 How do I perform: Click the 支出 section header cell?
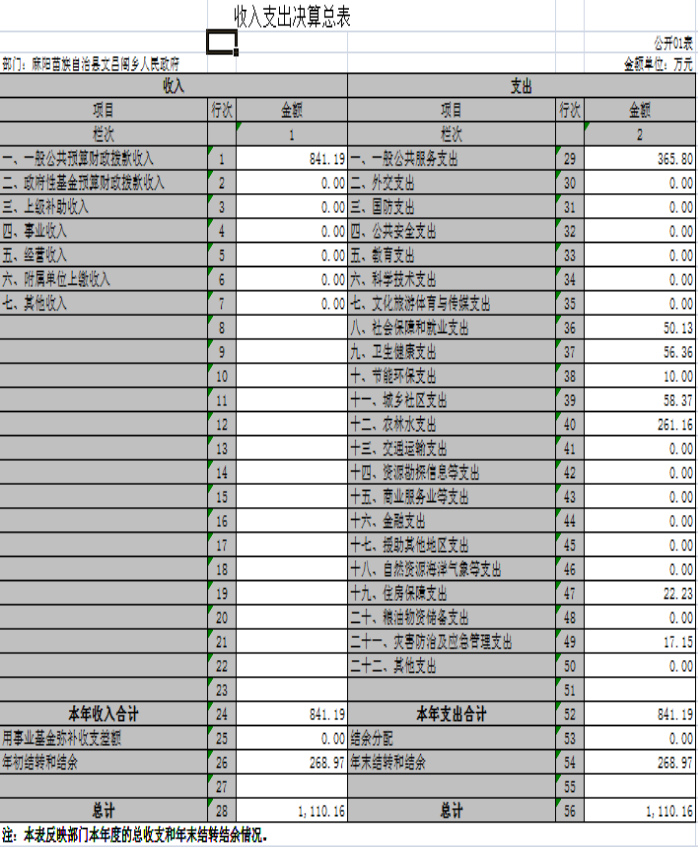pos(521,87)
